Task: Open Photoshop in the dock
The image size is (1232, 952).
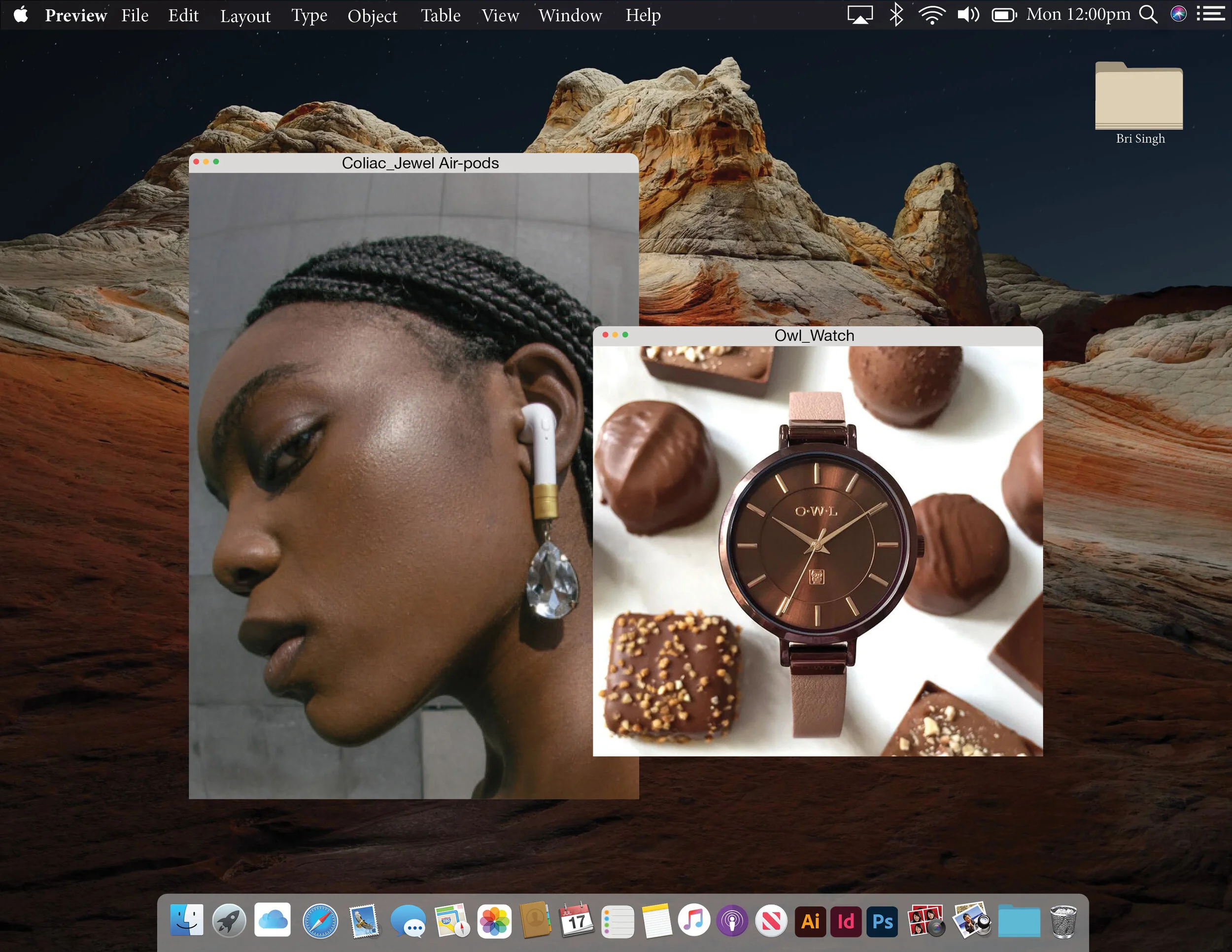Action: tap(882, 921)
